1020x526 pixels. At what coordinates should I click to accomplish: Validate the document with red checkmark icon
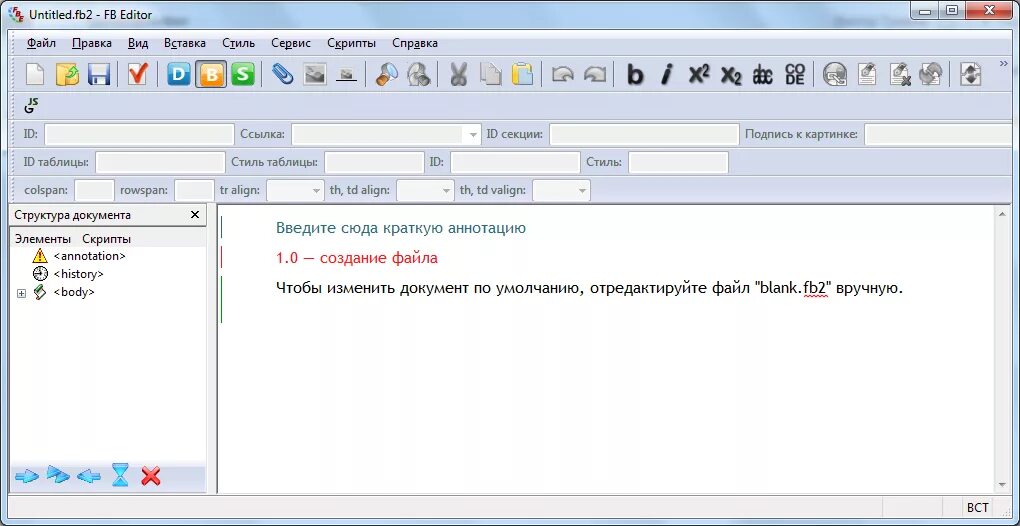[x=137, y=74]
